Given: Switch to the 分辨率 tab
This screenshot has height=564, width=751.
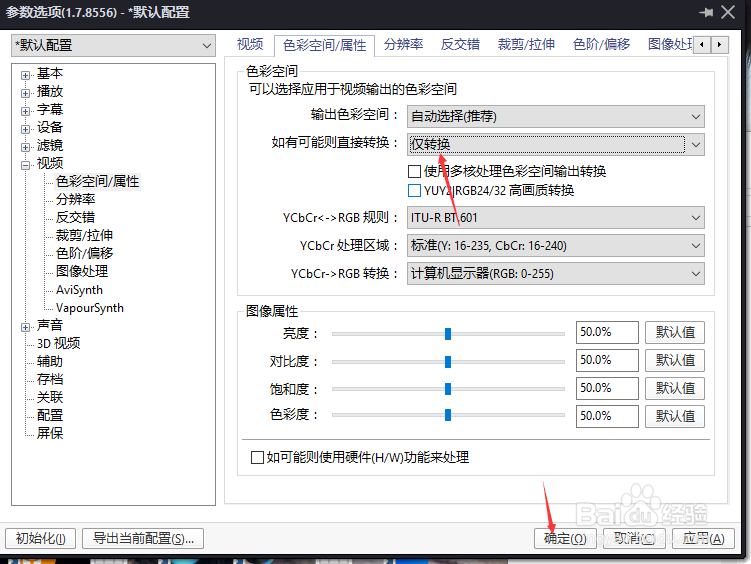Looking at the screenshot, I should (x=403, y=45).
